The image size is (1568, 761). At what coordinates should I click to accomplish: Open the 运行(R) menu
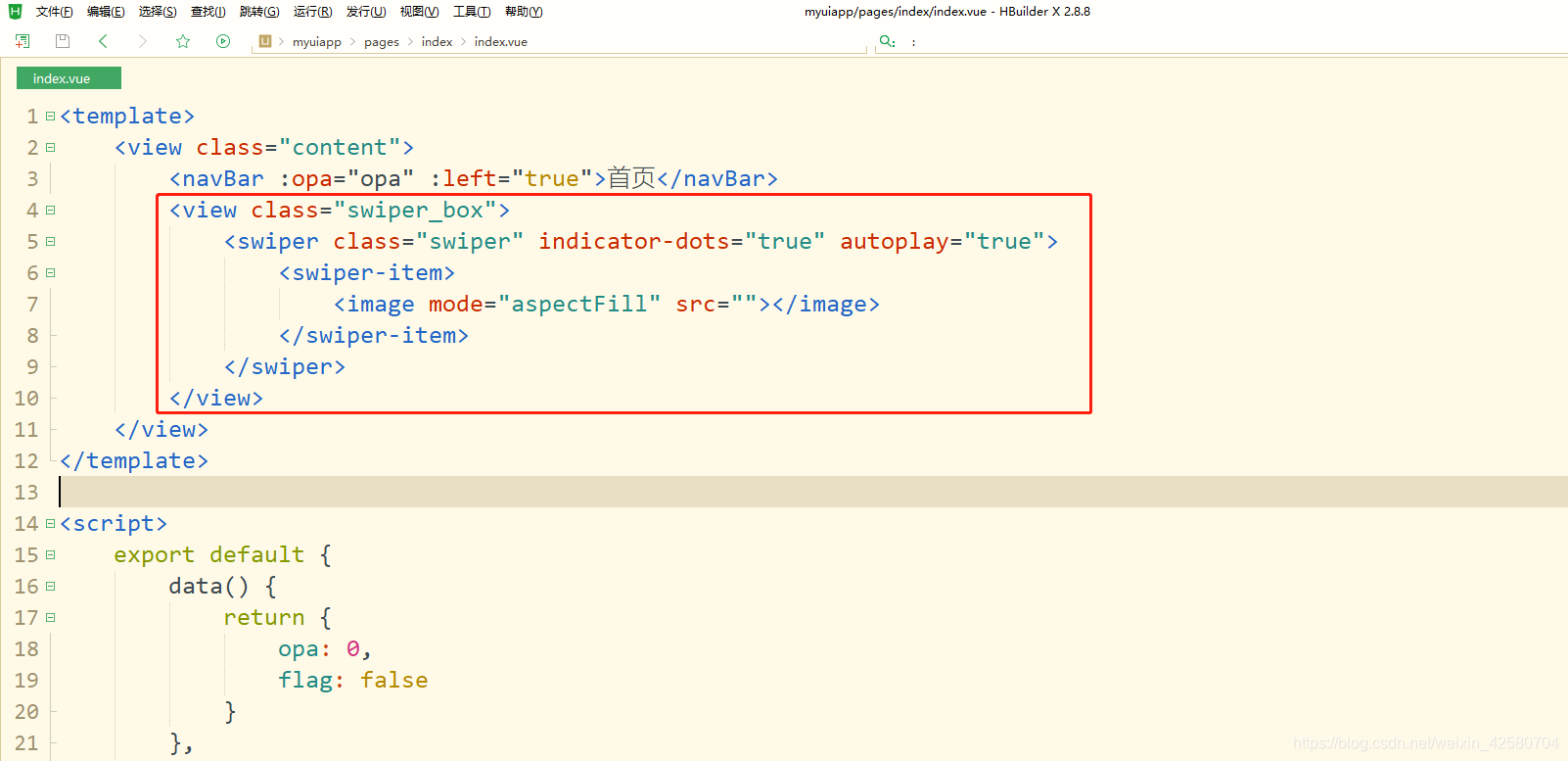(x=313, y=12)
